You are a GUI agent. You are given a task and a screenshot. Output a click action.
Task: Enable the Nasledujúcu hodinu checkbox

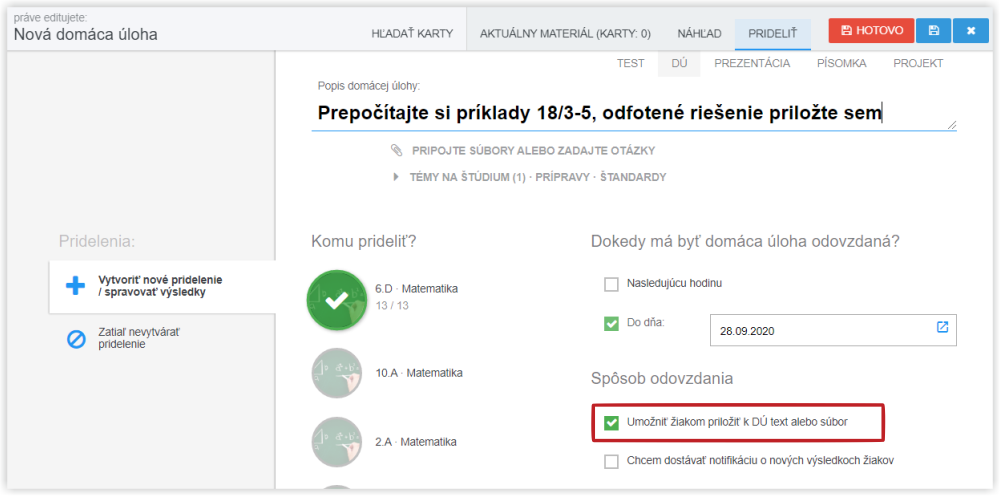(612, 284)
